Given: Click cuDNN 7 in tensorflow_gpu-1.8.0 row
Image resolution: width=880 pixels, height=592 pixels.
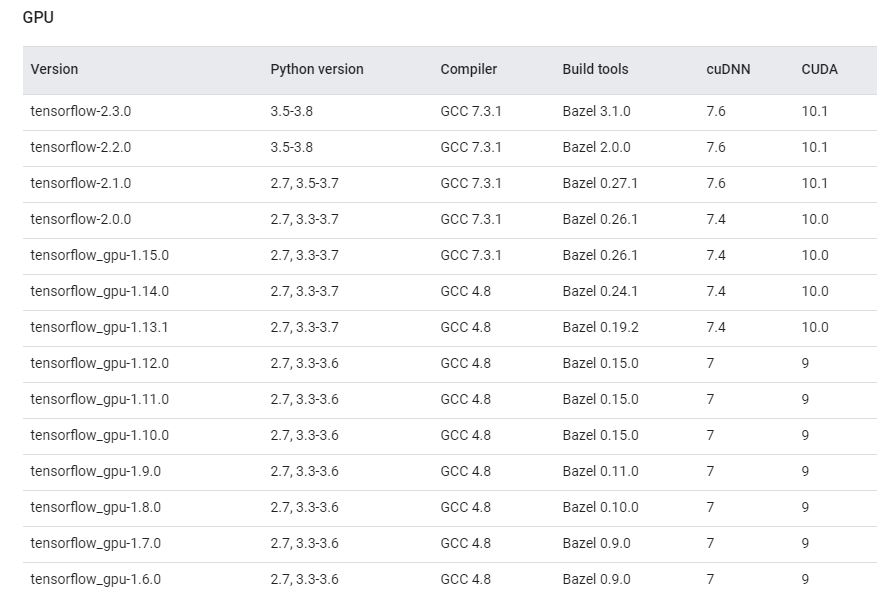Looking at the screenshot, I should pyautogui.click(x=711, y=507).
